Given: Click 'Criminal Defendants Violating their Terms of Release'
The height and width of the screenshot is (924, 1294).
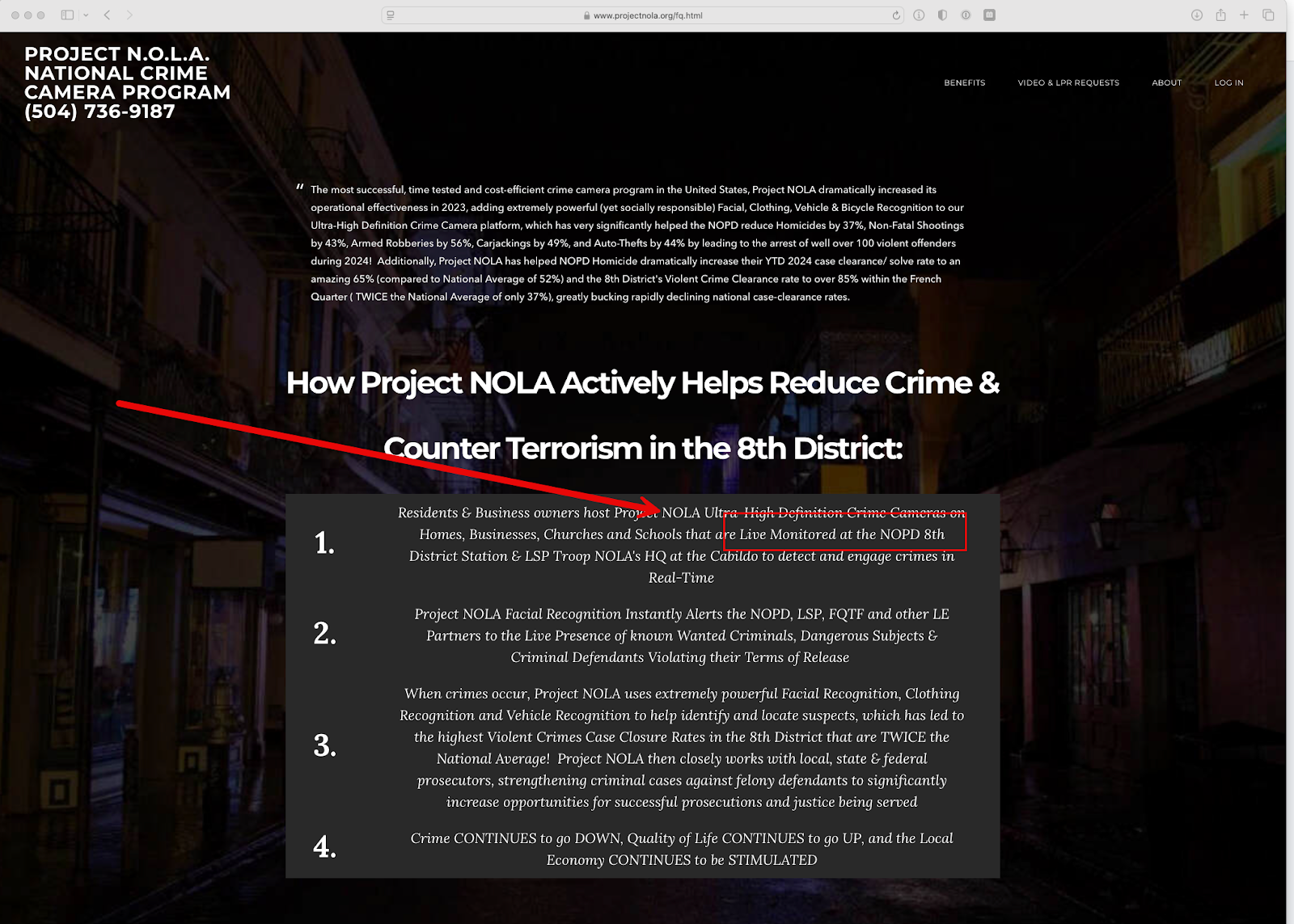Looking at the screenshot, I should click(x=680, y=657).
